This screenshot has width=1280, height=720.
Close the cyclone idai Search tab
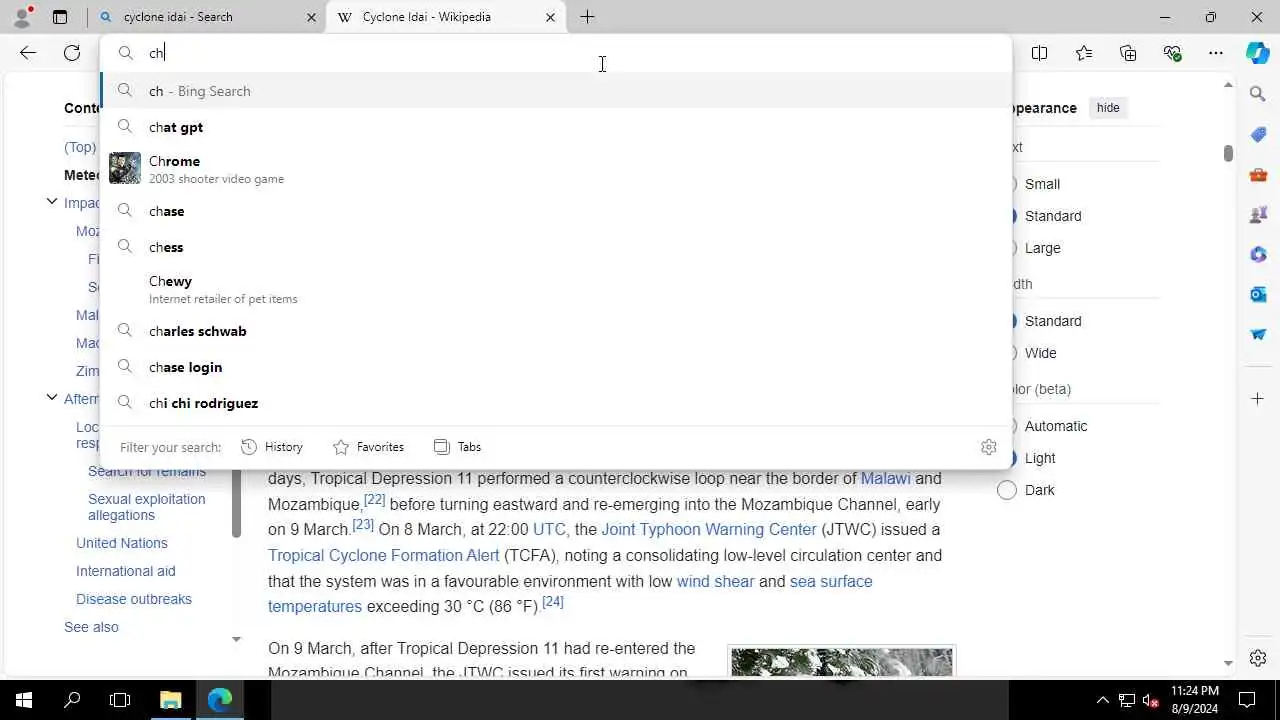(x=311, y=17)
